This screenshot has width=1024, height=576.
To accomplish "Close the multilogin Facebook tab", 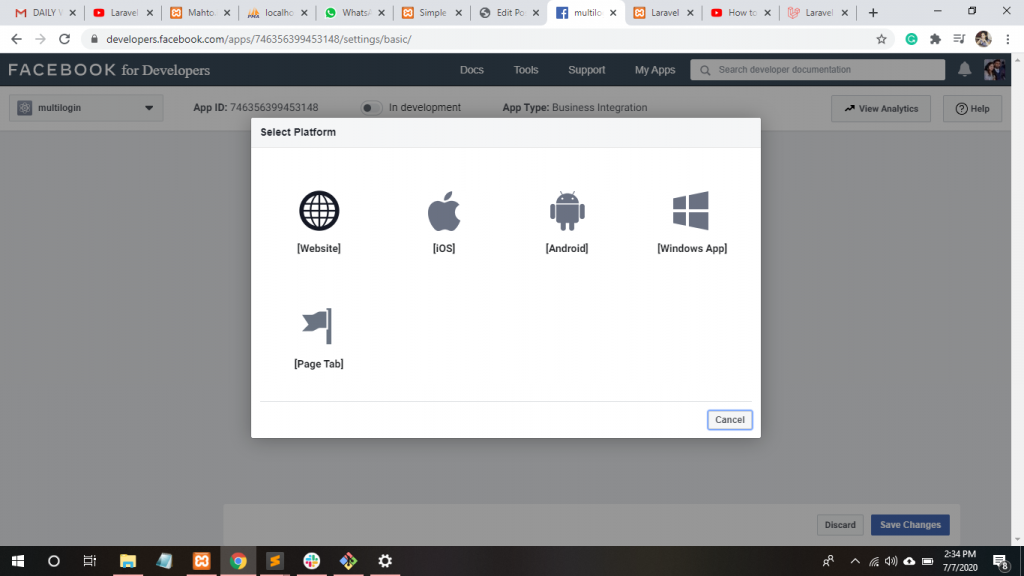I will 613,12.
